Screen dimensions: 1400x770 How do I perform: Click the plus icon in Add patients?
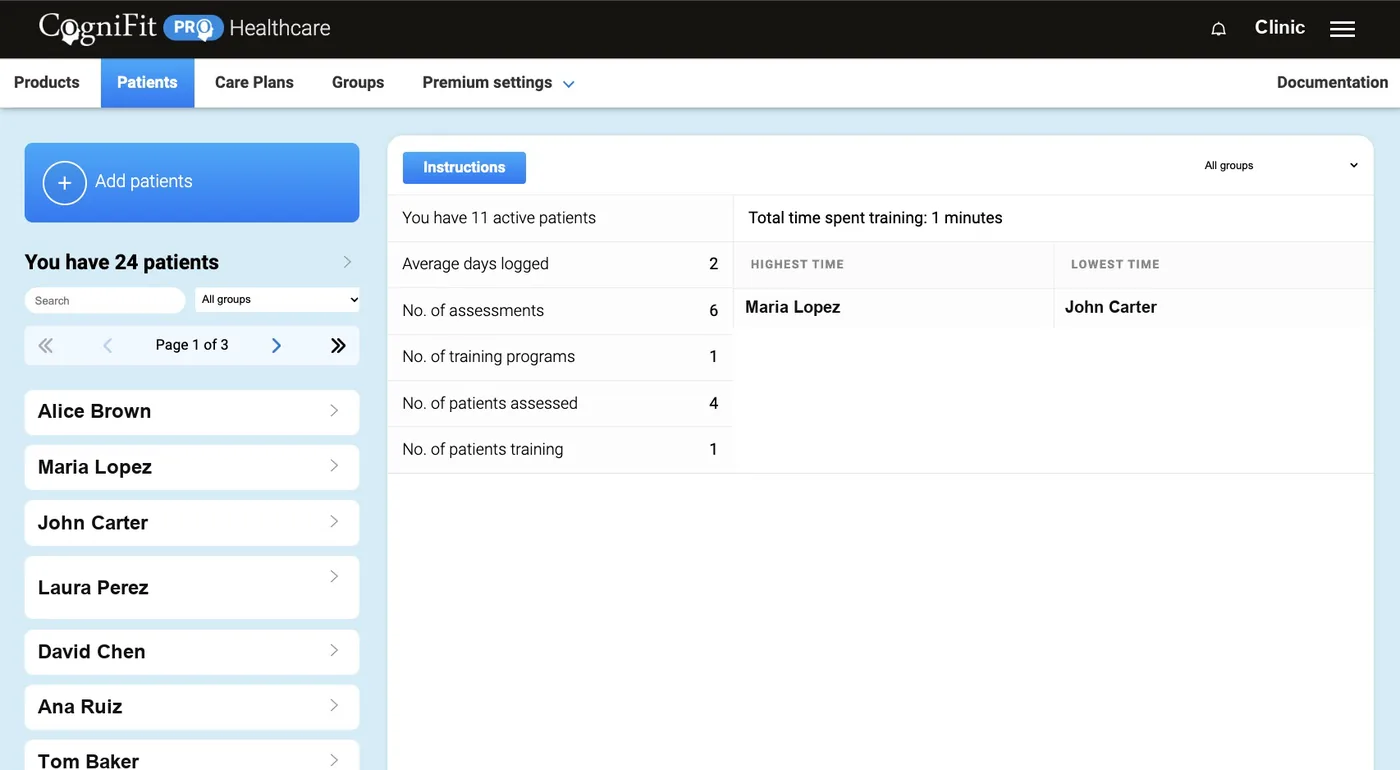coord(64,183)
